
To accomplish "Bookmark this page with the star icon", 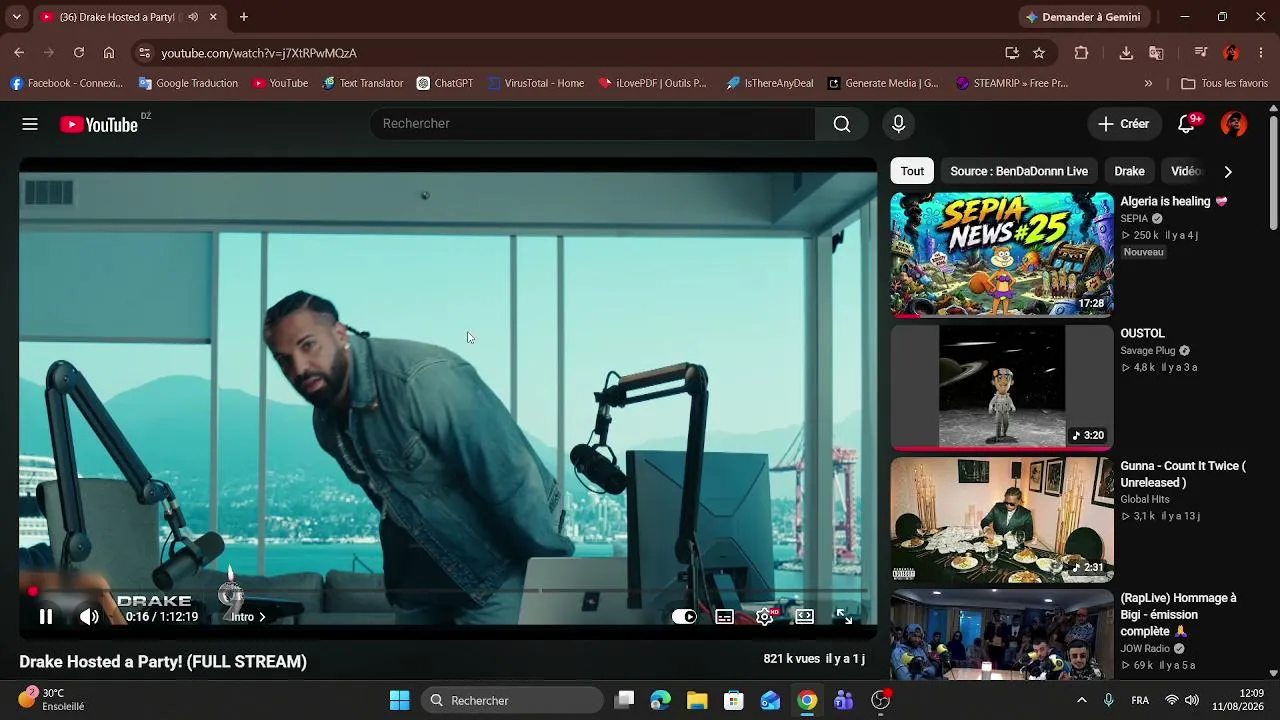I will click(1039, 53).
